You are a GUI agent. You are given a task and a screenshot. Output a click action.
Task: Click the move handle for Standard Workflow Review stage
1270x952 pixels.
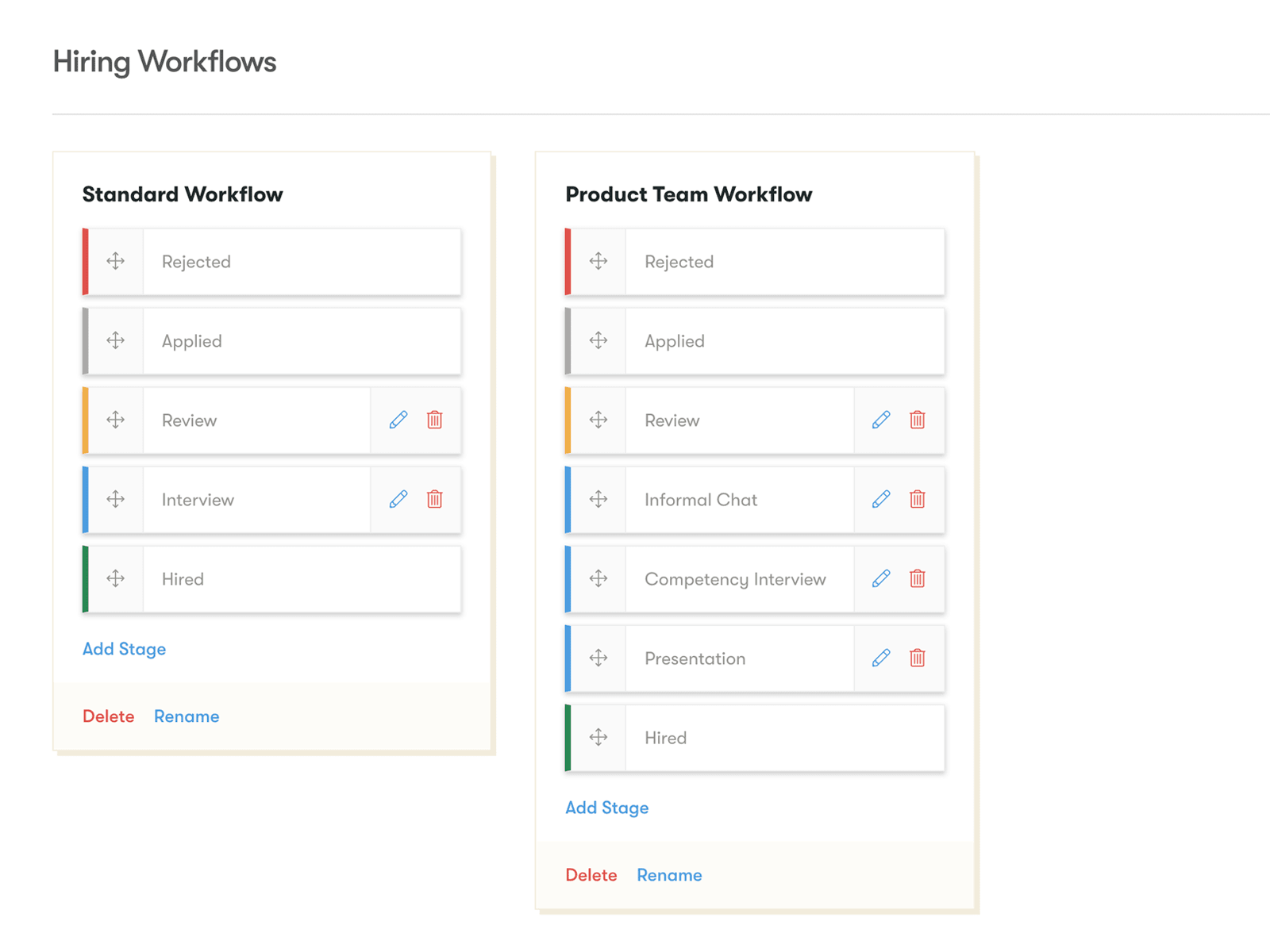[x=116, y=420]
